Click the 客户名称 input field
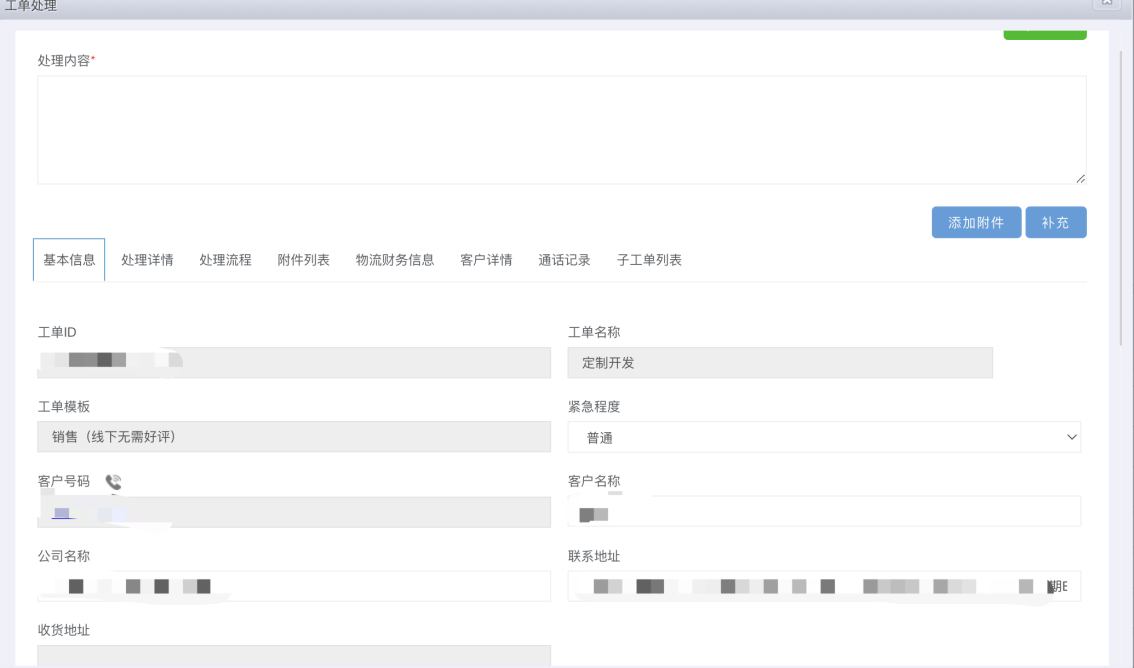This screenshot has height=668, width=1134. coord(824,512)
